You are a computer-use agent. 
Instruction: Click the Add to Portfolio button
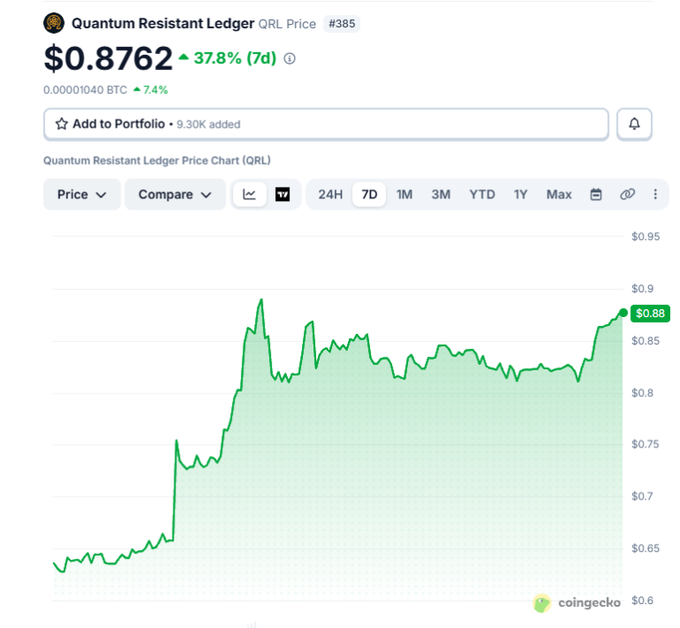tap(326, 124)
